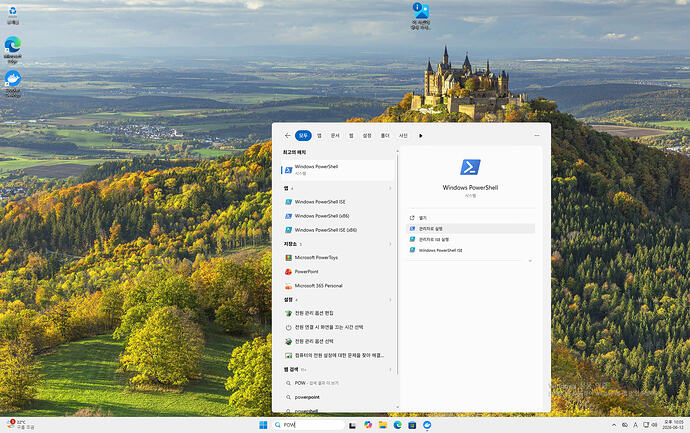The height and width of the screenshot is (433, 690).
Task: Select the PowerPoint store result
Action: pos(338,272)
